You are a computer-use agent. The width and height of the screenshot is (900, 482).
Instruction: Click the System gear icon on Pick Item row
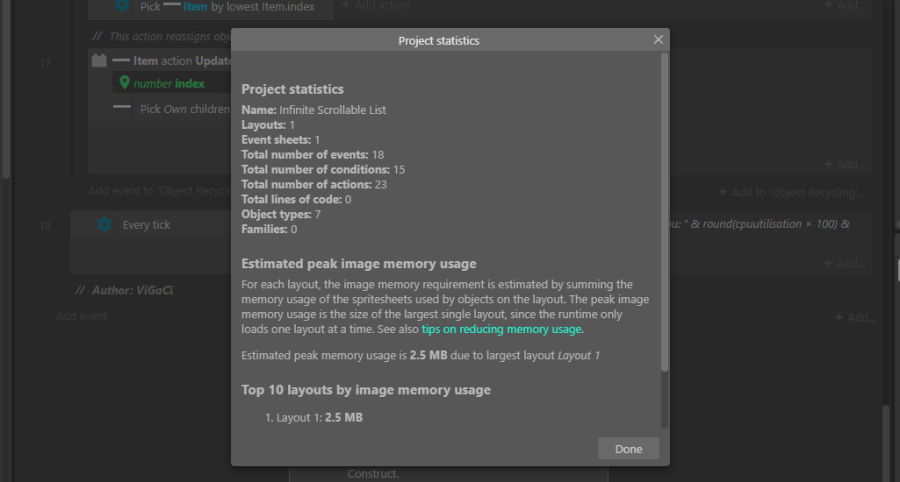coord(121,6)
